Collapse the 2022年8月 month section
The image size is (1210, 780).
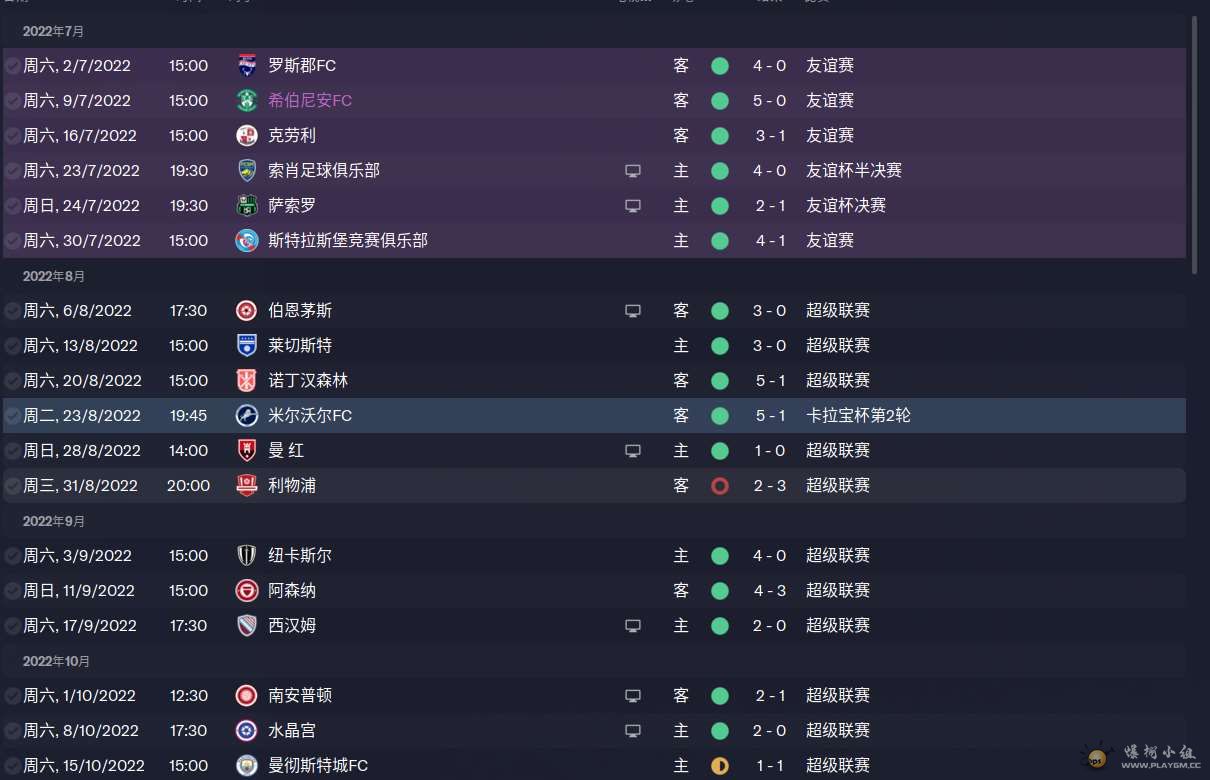click(54, 276)
